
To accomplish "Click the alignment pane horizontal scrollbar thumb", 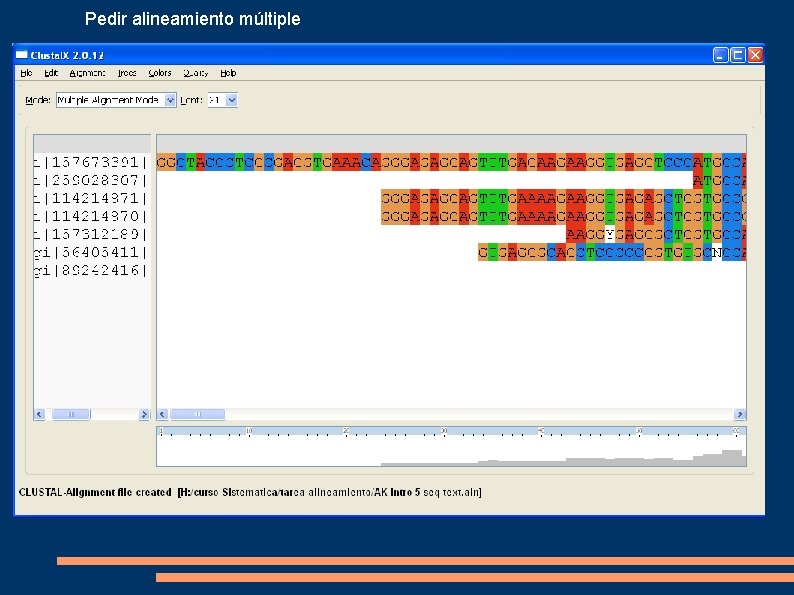I will [x=197, y=414].
